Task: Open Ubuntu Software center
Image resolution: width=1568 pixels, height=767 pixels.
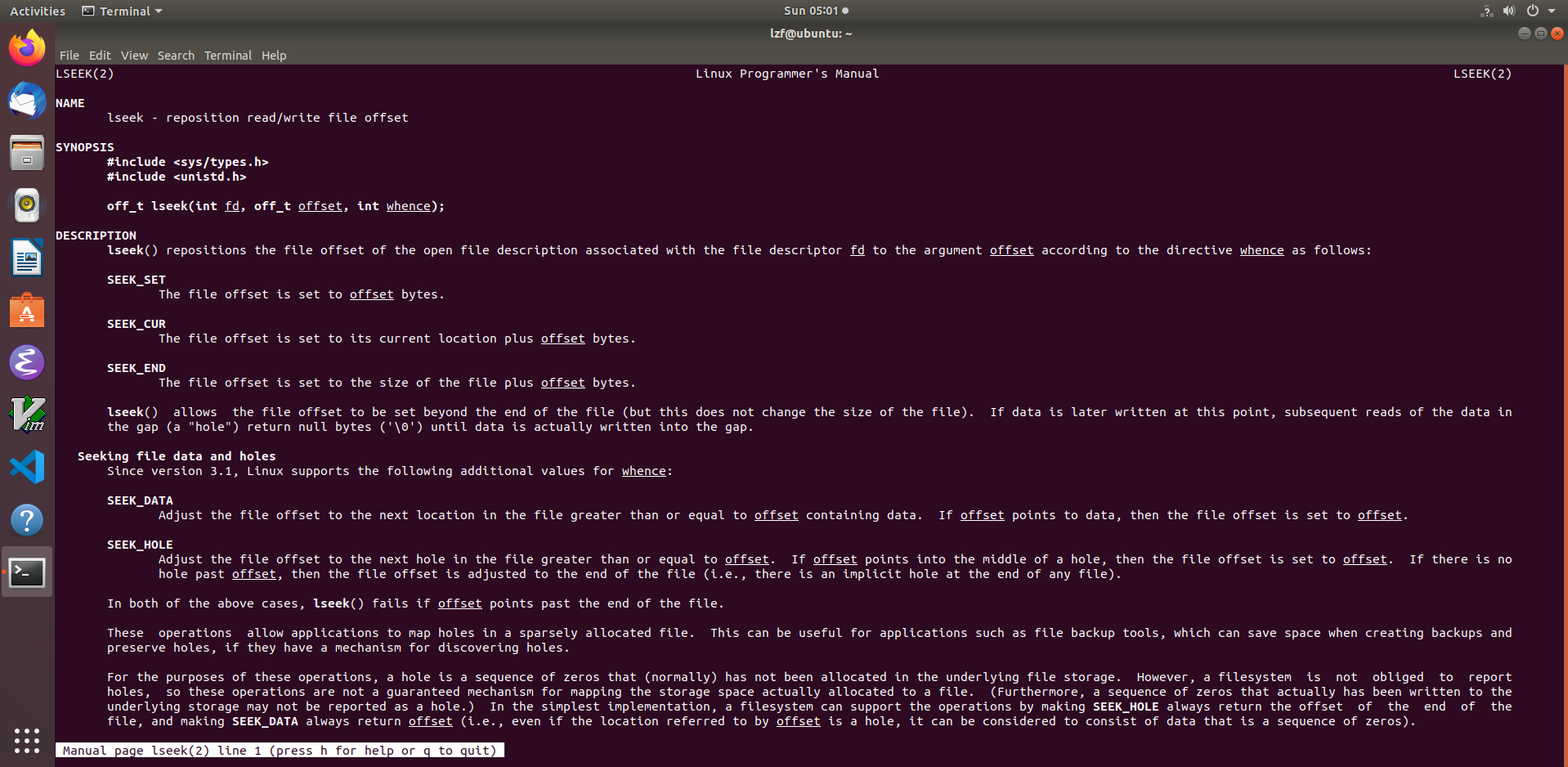Action: pyautogui.click(x=27, y=310)
